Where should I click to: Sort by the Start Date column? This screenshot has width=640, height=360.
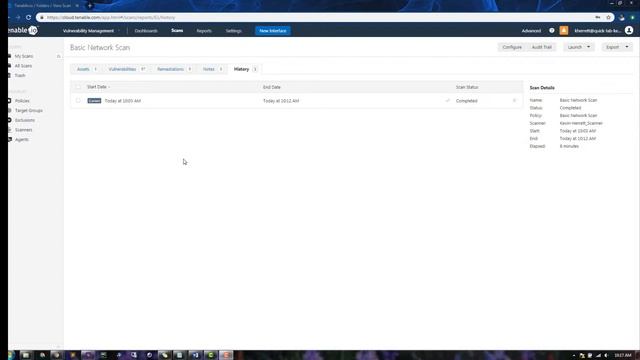coord(97,87)
